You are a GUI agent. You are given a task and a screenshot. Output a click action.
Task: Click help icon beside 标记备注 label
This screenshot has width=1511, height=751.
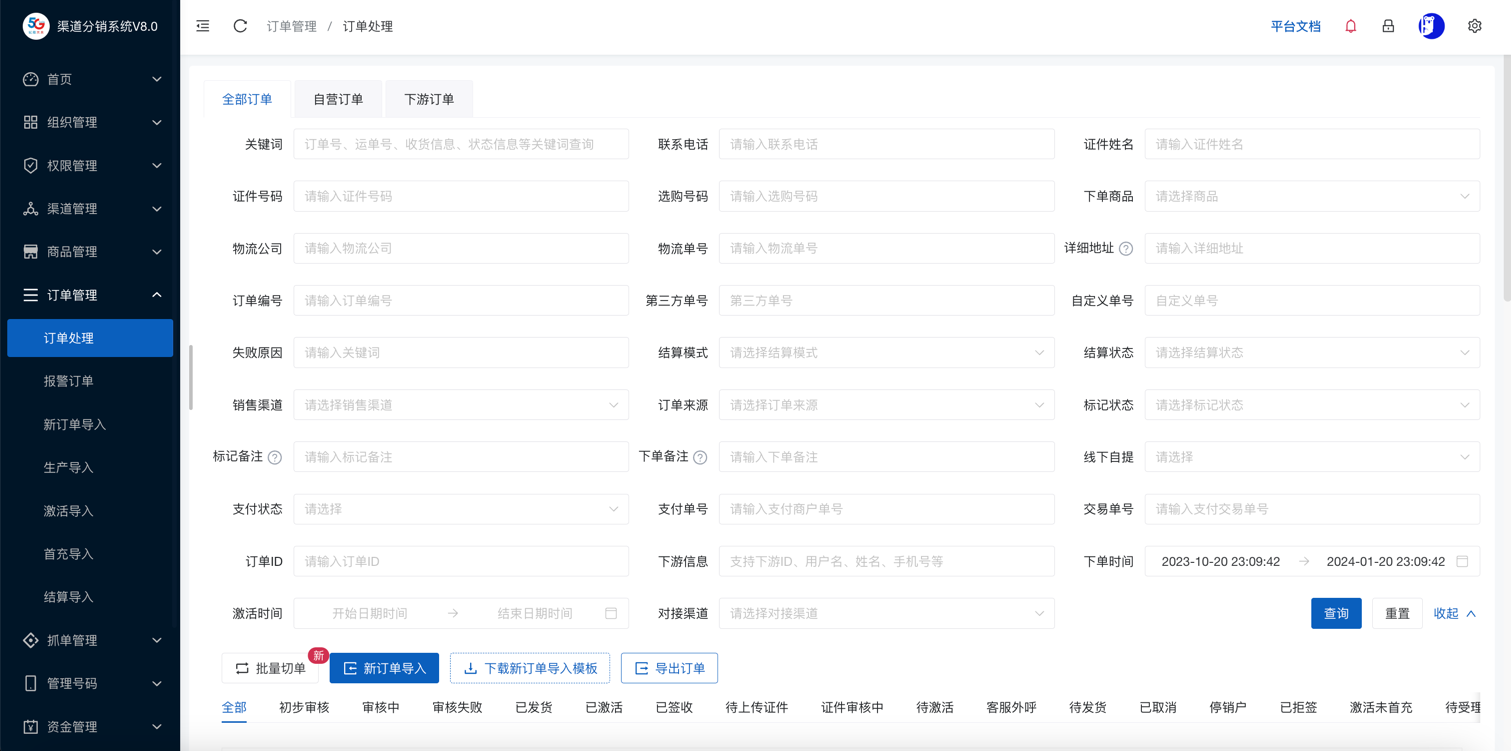point(275,458)
